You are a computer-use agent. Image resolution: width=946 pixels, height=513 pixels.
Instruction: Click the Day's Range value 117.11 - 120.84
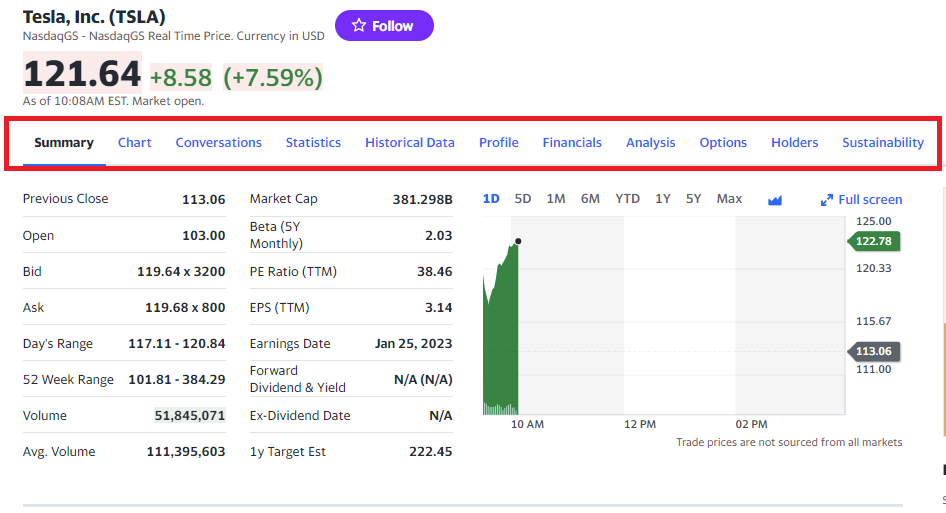[177, 343]
